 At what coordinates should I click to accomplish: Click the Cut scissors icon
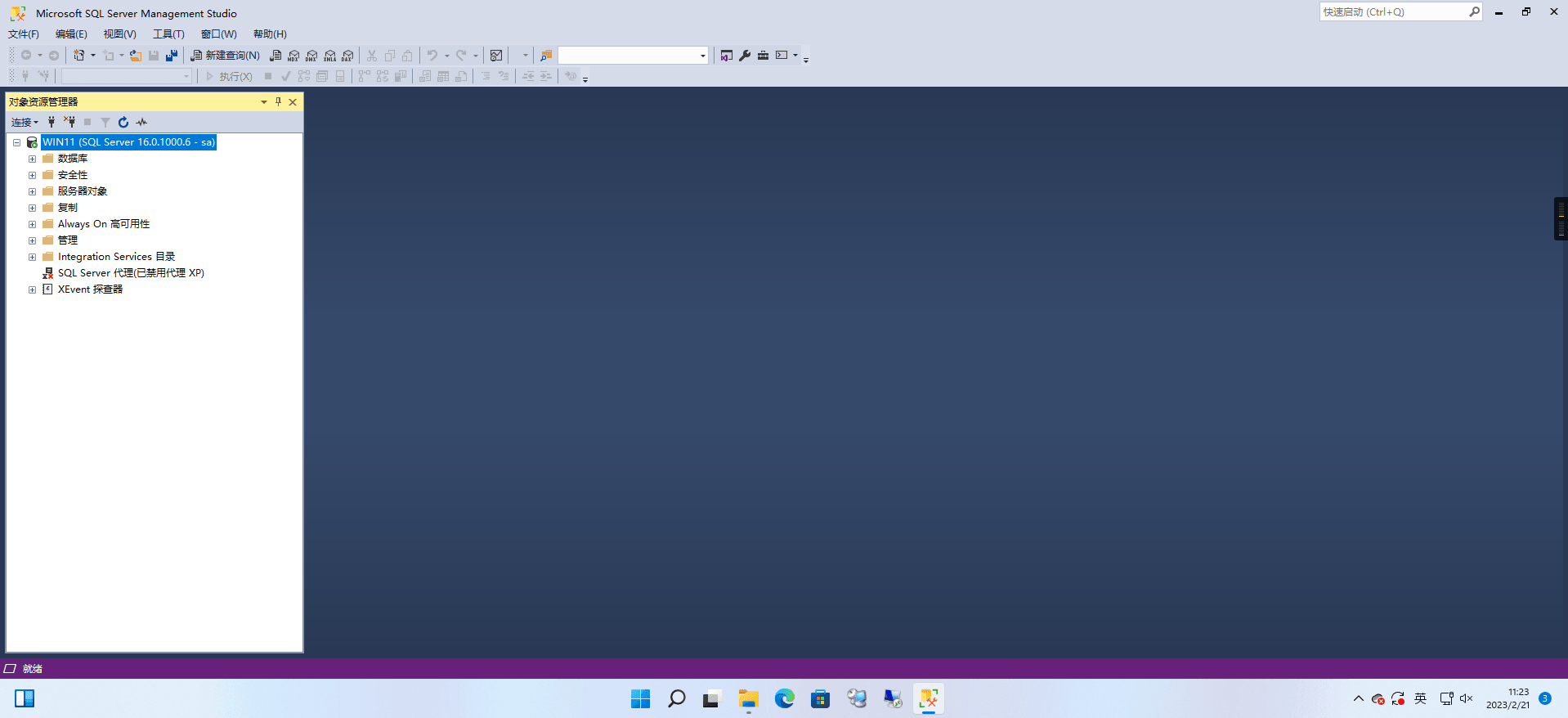(x=372, y=56)
